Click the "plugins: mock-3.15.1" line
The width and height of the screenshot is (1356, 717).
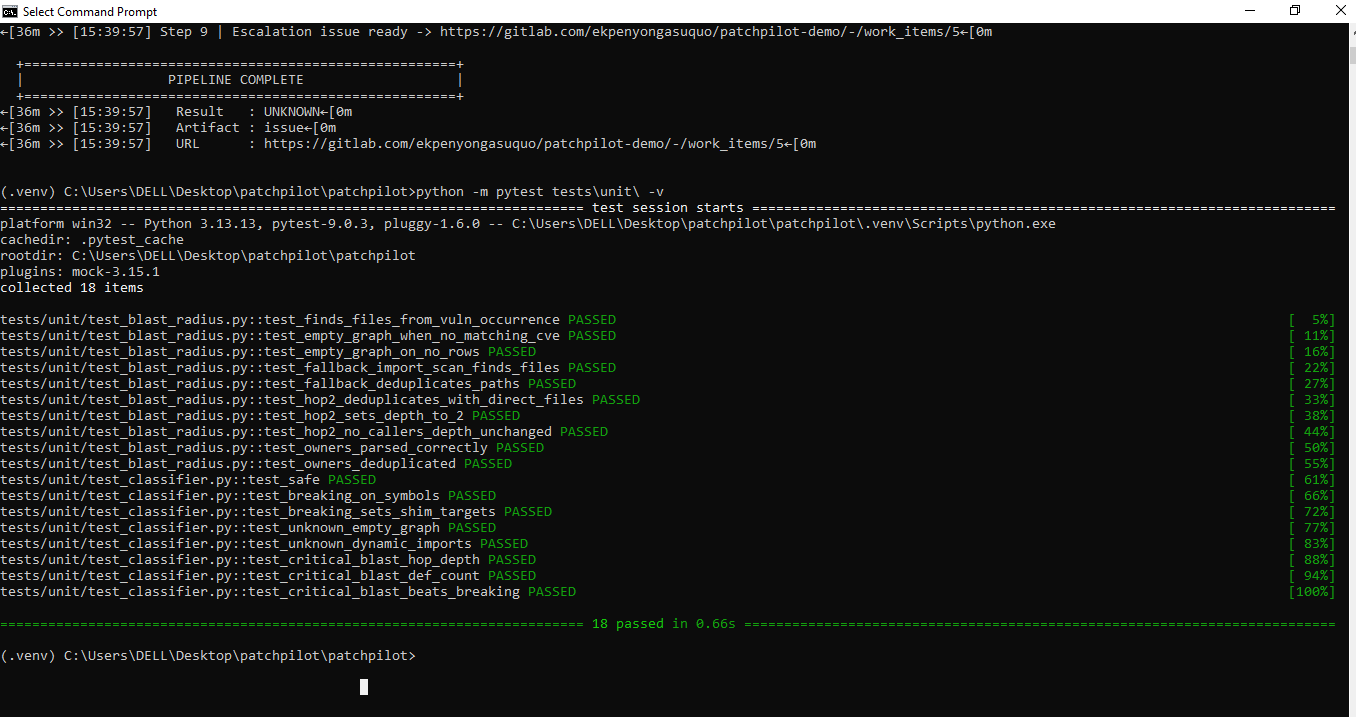pos(80,272)
